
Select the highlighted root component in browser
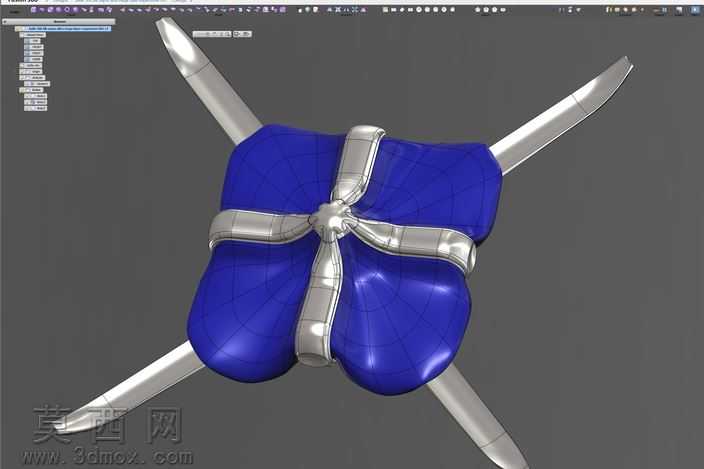pyautogui.click(x=63, y=28)
